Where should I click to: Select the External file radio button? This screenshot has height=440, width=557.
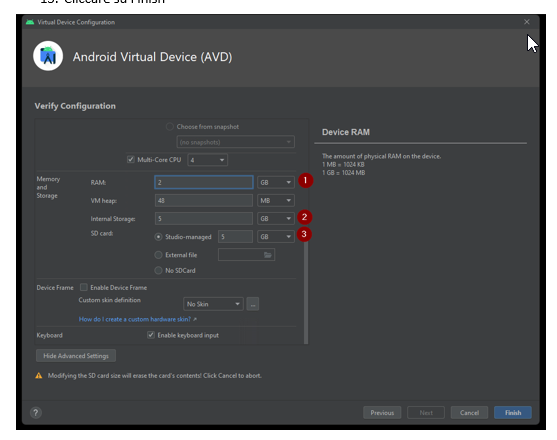[158, 255]
